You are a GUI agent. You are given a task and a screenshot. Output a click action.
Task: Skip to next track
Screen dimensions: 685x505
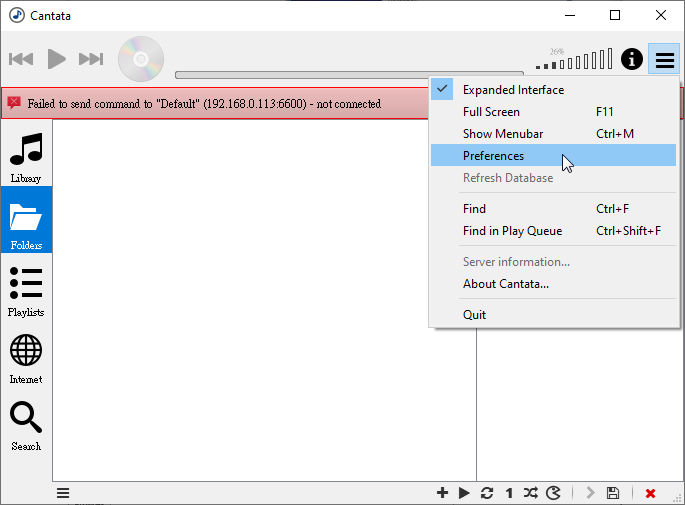(x=91, y=59)
